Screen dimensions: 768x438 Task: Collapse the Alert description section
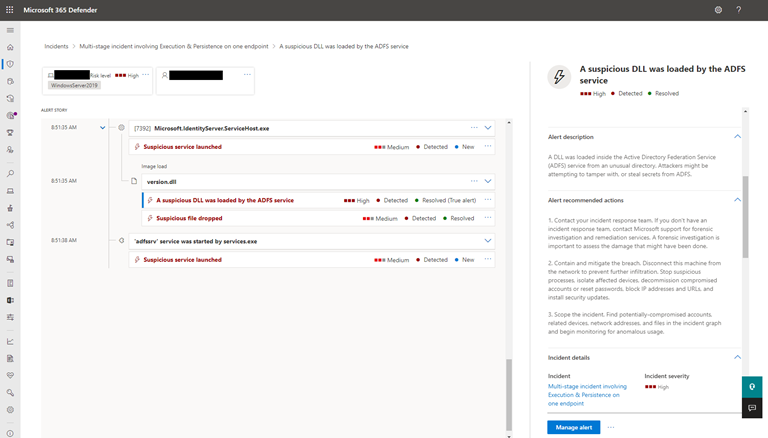pyautogui.click(x=737, y=136)
